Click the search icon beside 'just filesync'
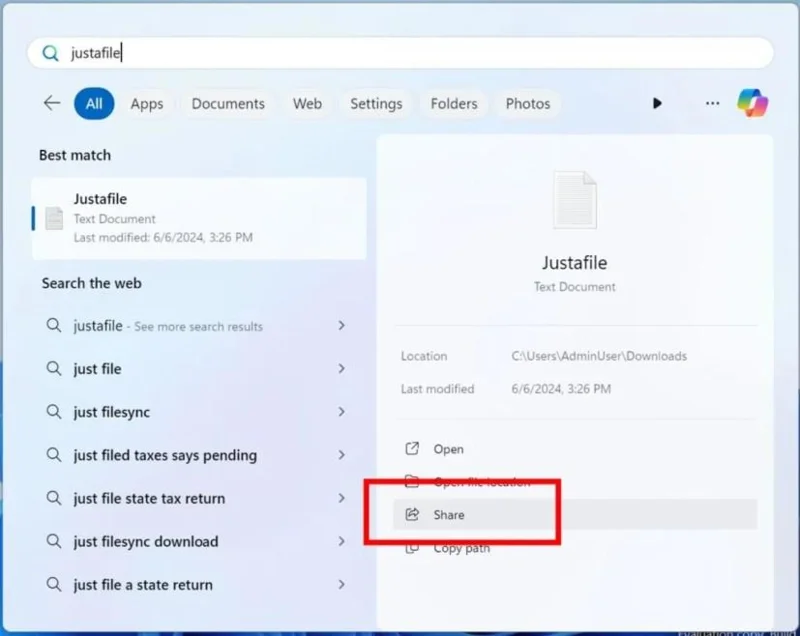This screenshot has height=636, width=800. pyautogui.click(x=54, y=411)
